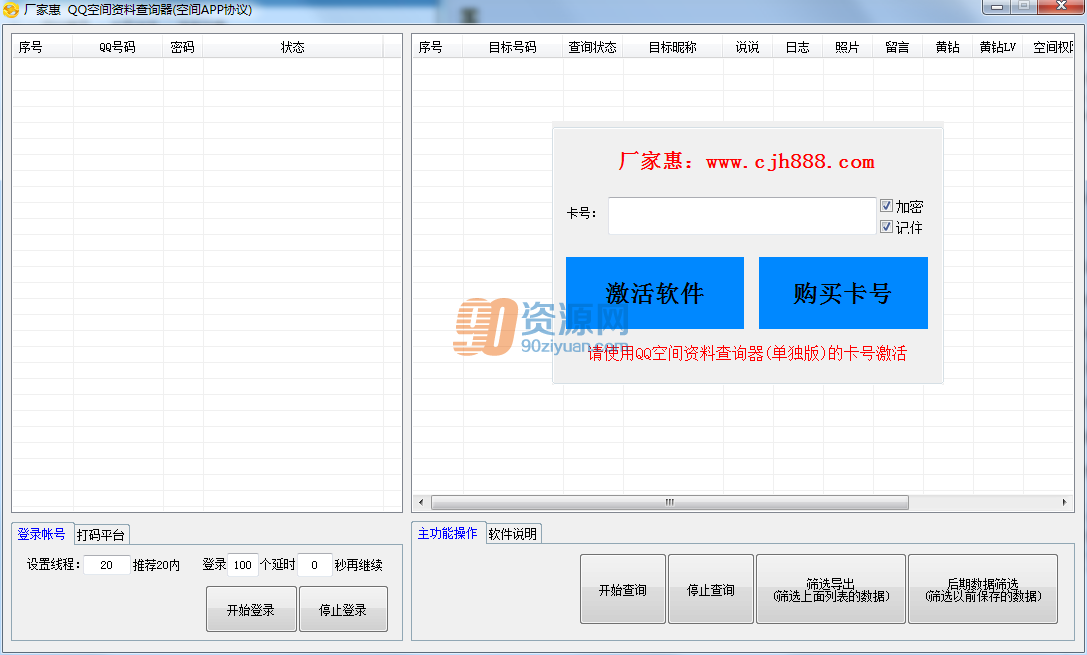
Task: Open the 软件说明 tab
Action: [513, 534]
